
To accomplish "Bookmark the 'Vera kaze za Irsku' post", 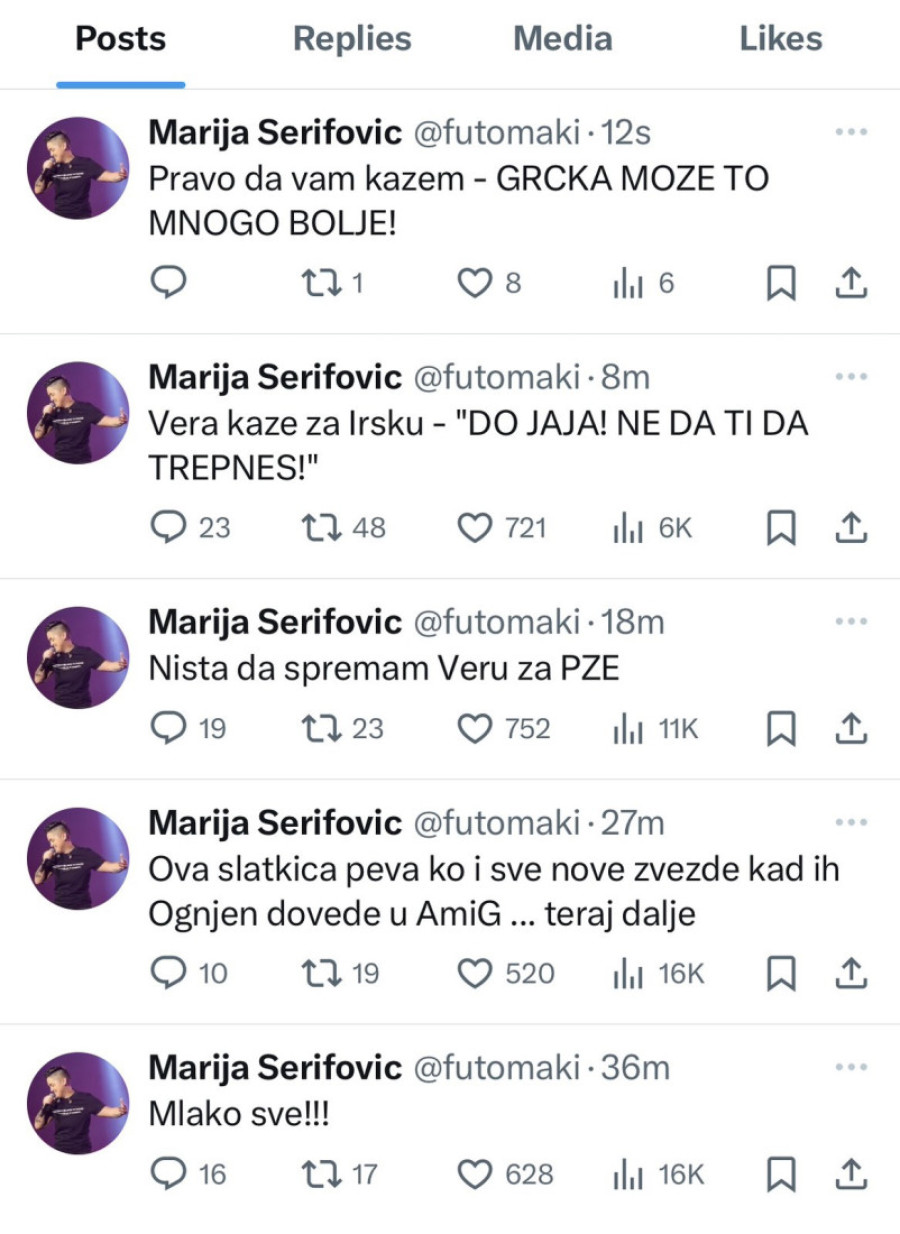I will [781, 527].
